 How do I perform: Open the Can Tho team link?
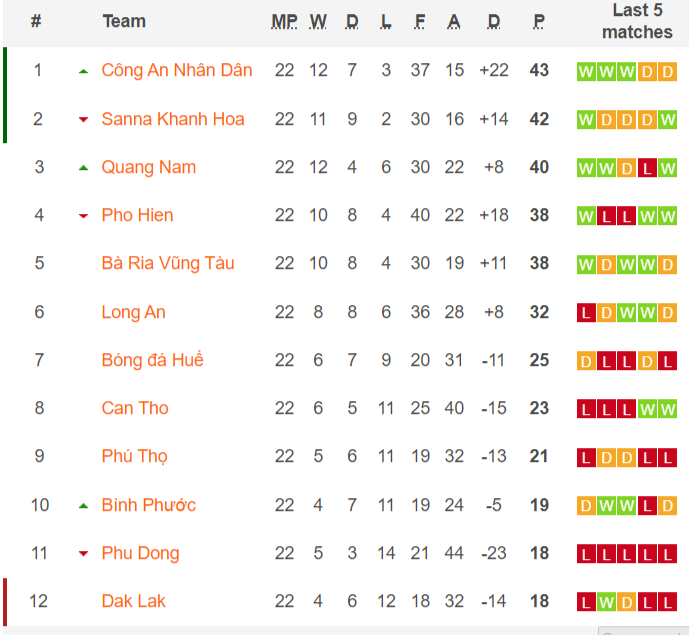tap(135, 408)
